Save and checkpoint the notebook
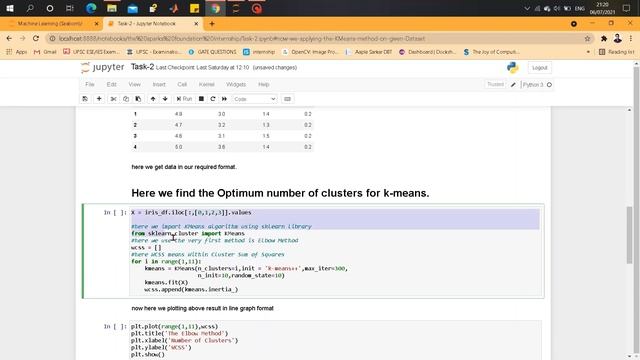Screen dimensions: 640x360 85,99
